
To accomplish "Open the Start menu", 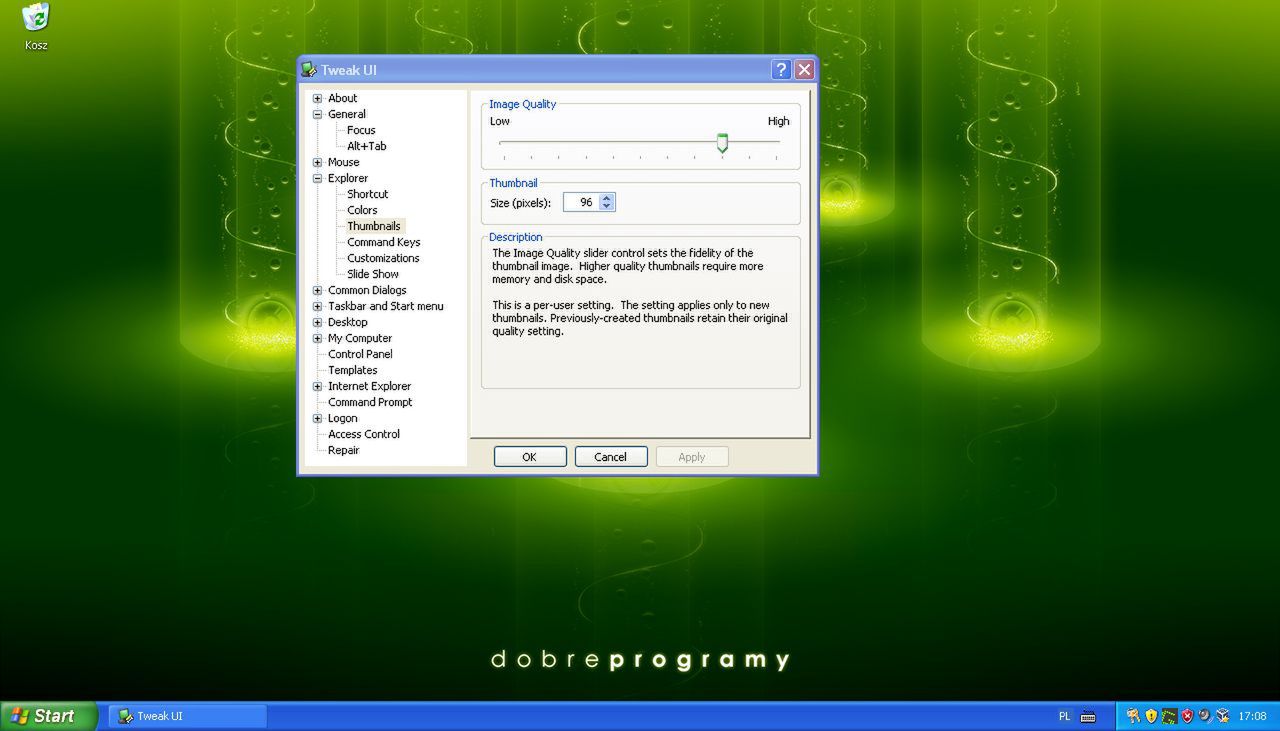I will pyautogui.click(x=45, y=716).
